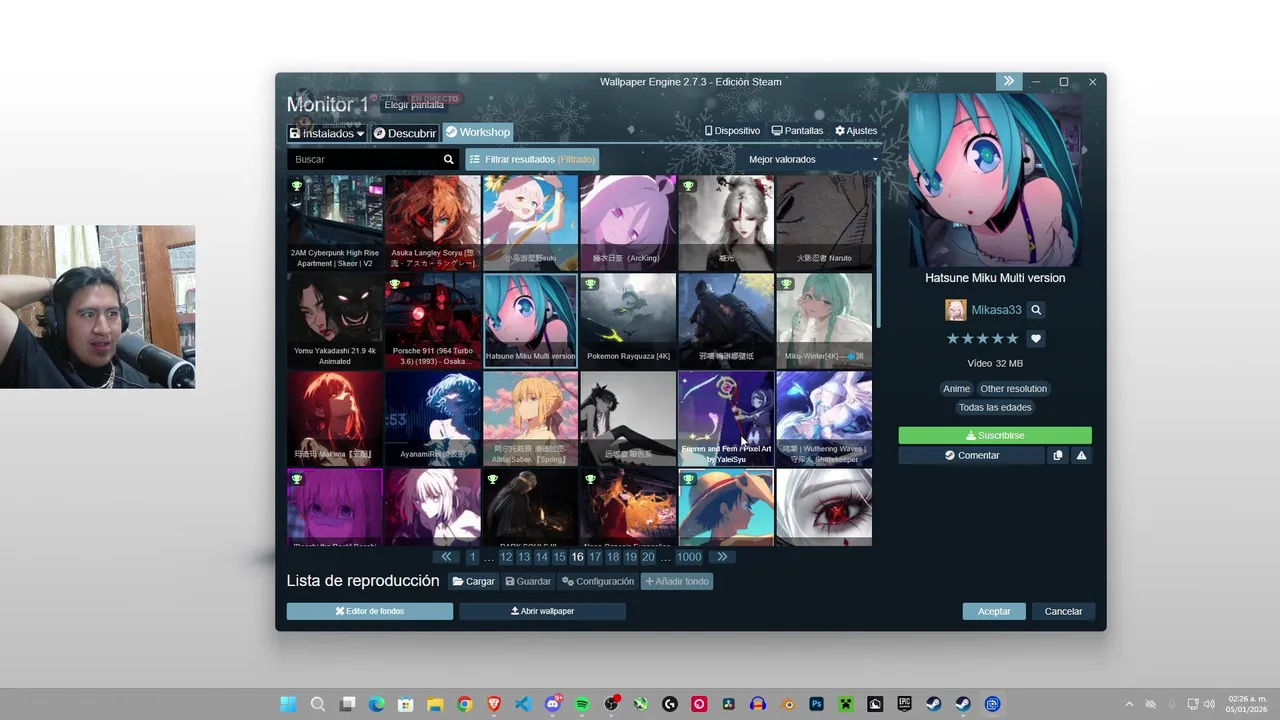Open Logitech G HUB taskbar icon
The image size is (1280, 720).
click(670, 704)
